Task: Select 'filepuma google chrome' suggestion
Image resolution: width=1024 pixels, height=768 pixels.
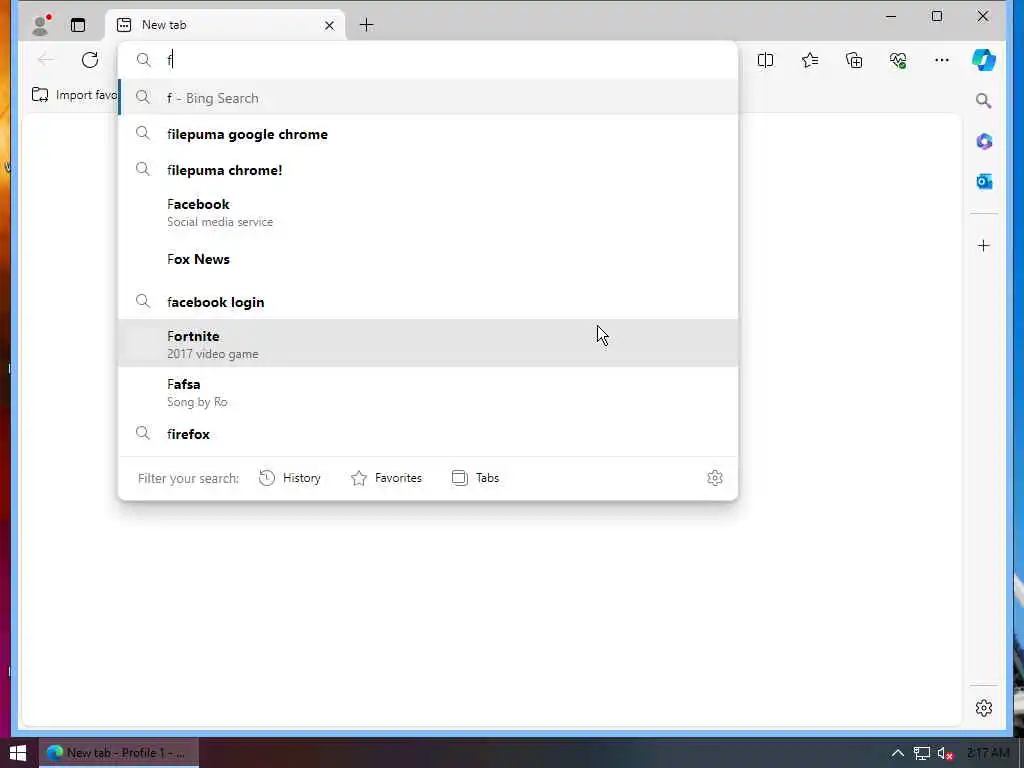Action: click(428, 134)
